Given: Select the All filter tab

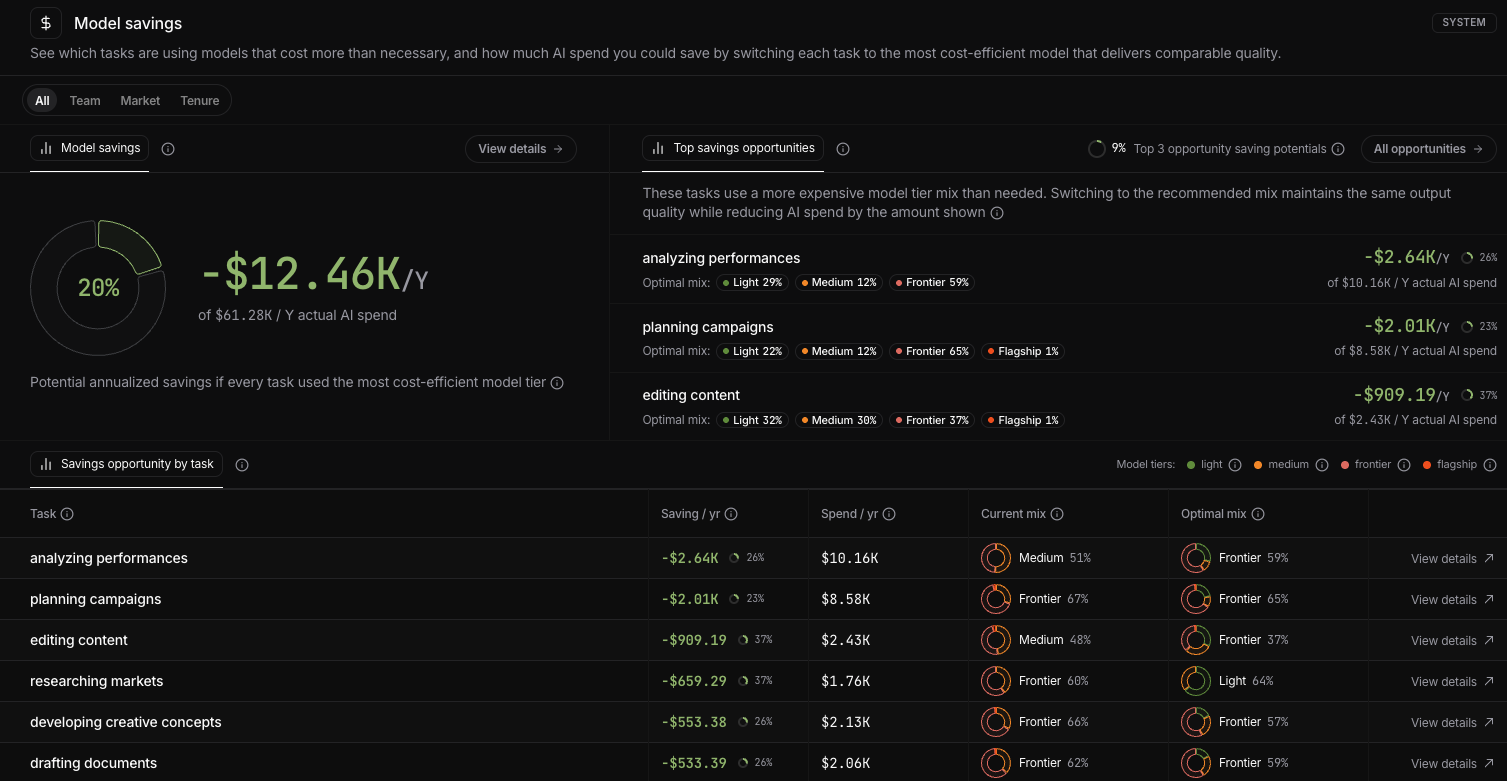Looking at the screenshot, I should pos(42,100).
